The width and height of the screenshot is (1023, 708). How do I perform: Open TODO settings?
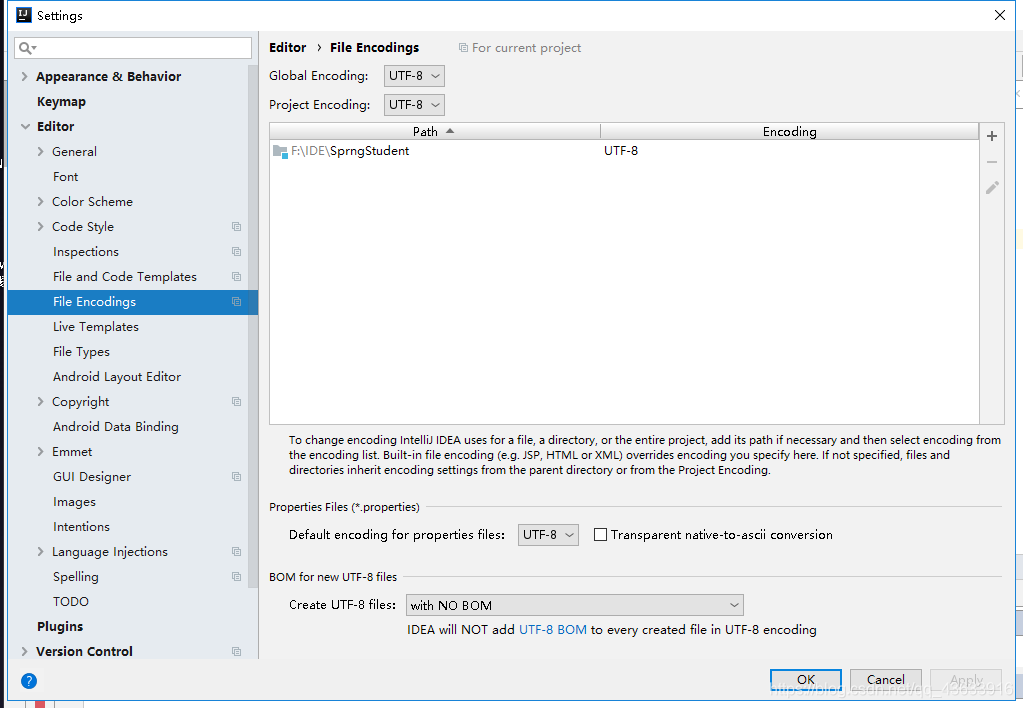pyautogui.click(x=70, y=602)
